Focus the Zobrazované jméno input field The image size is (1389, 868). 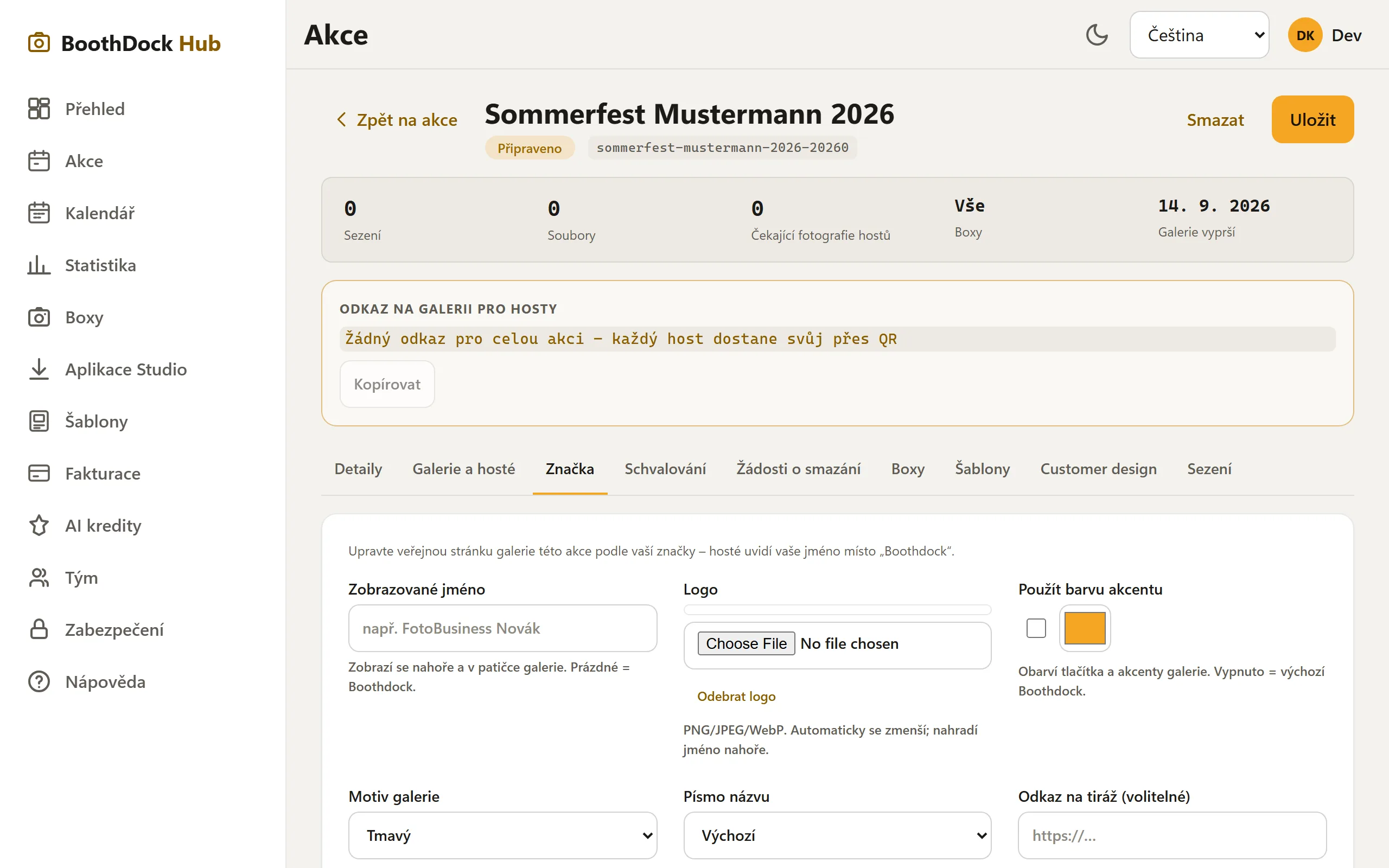[x=502, y=628]
